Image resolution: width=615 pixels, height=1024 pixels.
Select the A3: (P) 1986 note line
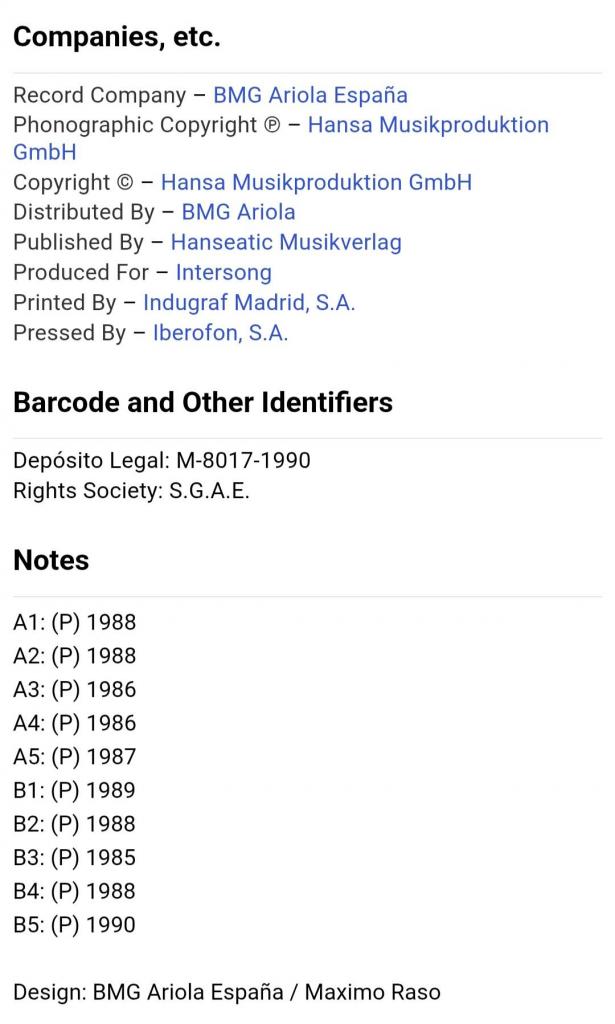[75, 690]
